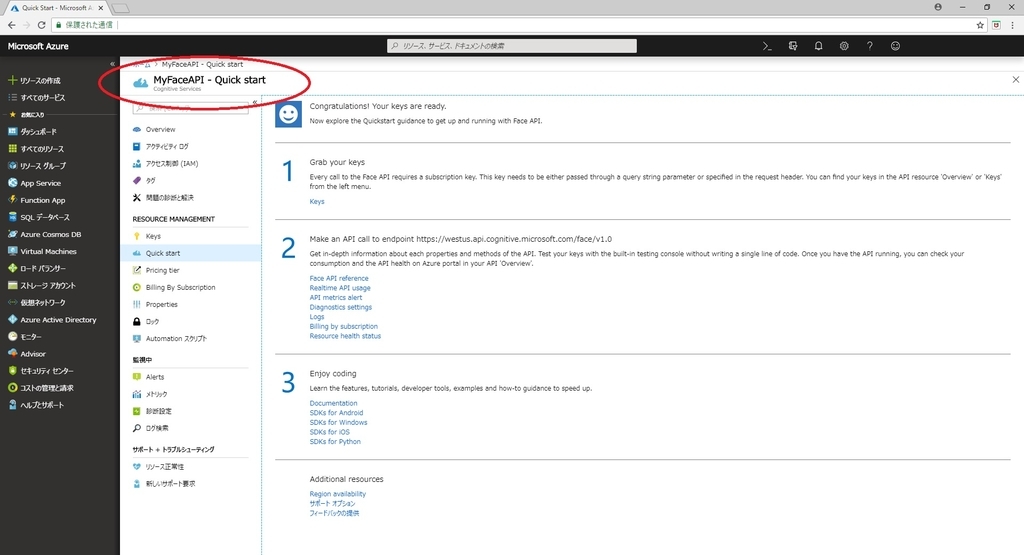Click the SQL データベース icon
1024x555 pixels.
click(12, 217)
